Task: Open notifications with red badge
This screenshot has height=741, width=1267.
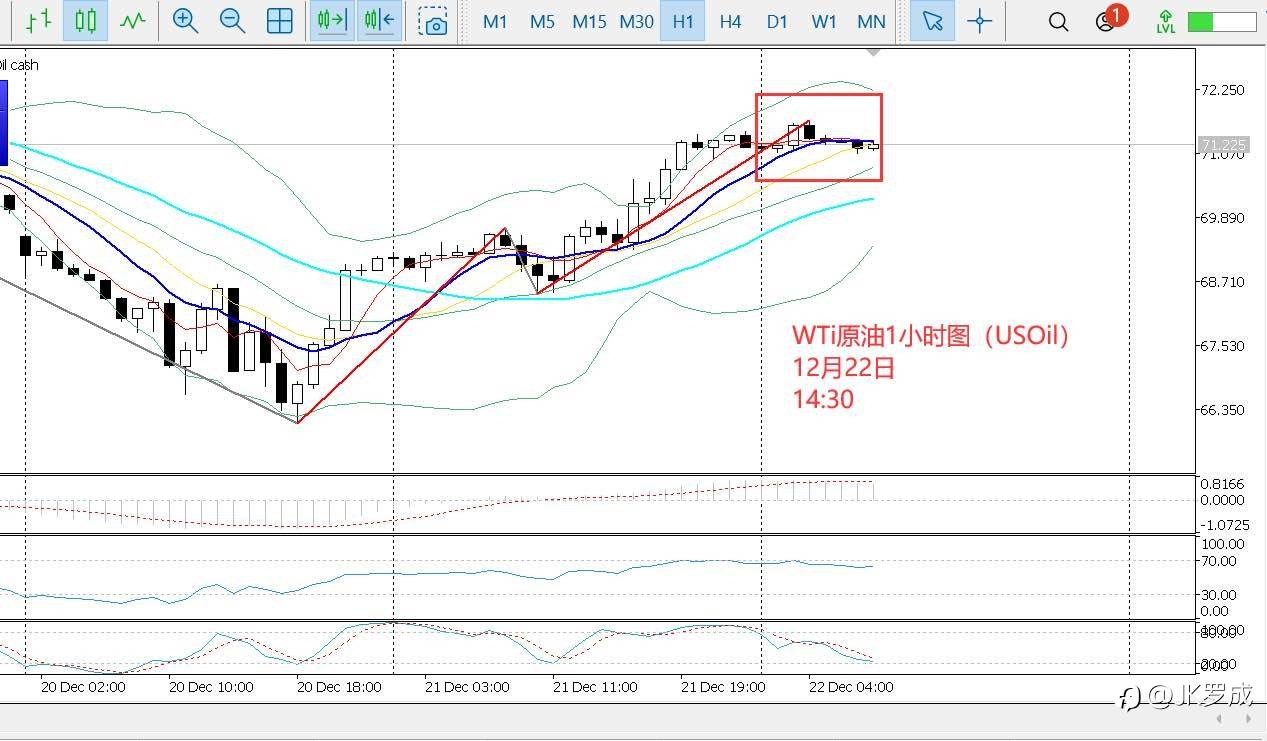Action: coord(1109,19)
